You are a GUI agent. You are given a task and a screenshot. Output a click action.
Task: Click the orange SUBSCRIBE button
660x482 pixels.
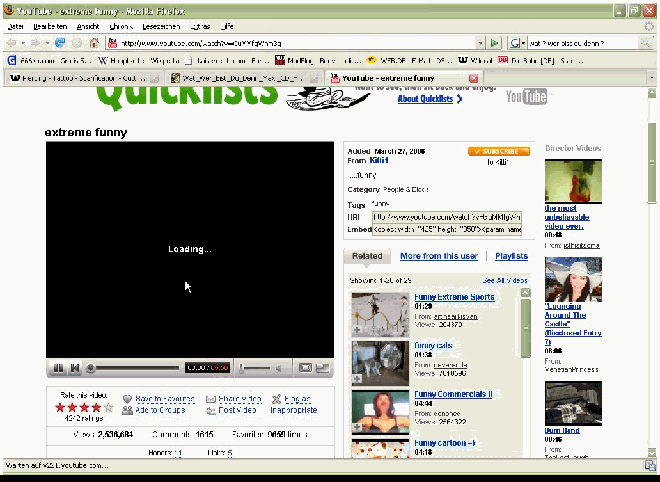(x=499, y=151)
